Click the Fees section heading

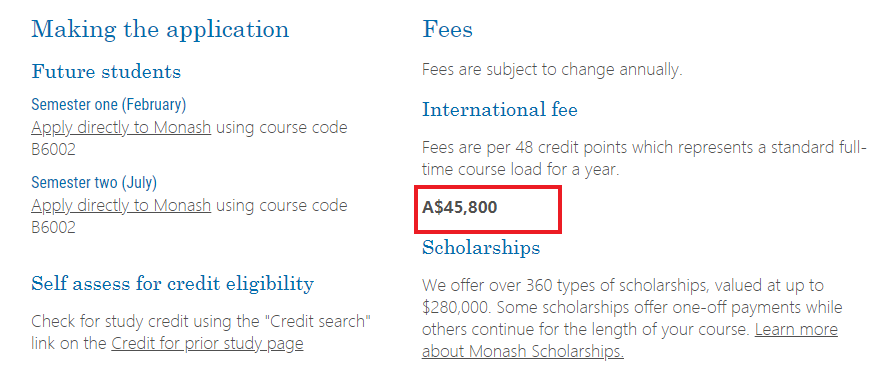447,29
